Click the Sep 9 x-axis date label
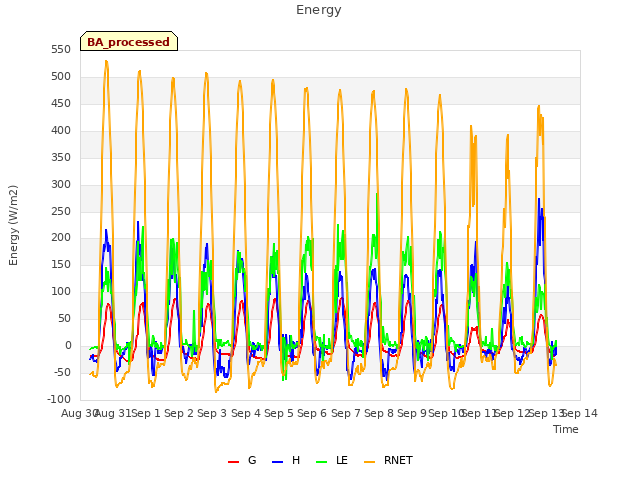 [x=412, y=413]
